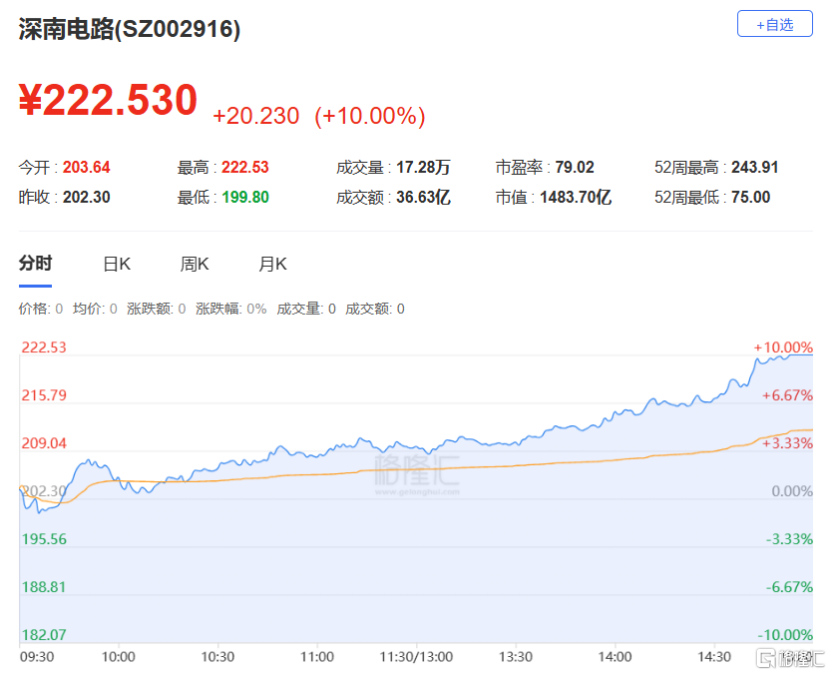The height and width of the screenshot is (675, 831).
Task: Show the 月K monthly chart tab
Action: click(273, 265)
